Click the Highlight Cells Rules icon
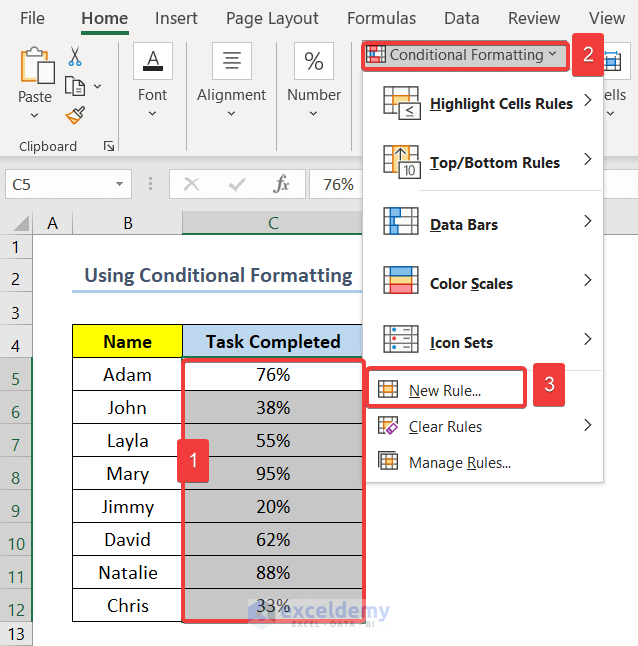Viewport: 638px width, 646px height. pos(402,103)
